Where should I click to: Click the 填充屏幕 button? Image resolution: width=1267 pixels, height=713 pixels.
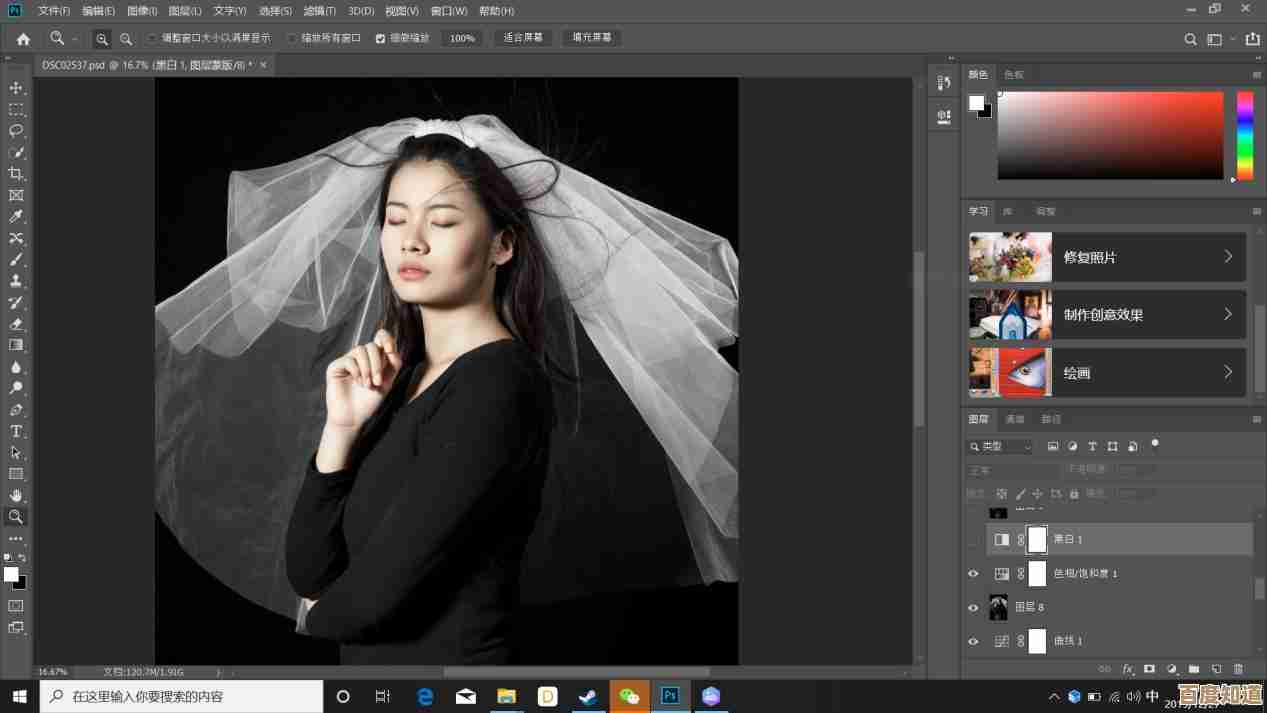(x=591, y=38)
